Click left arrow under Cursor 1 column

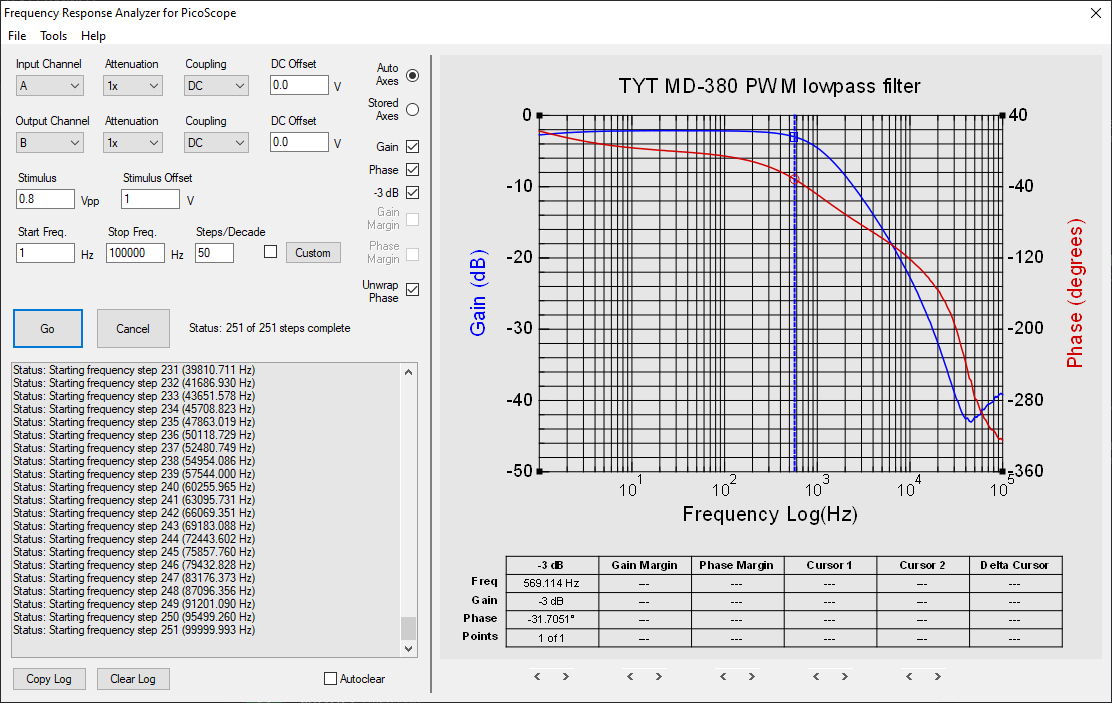[815, 676]
